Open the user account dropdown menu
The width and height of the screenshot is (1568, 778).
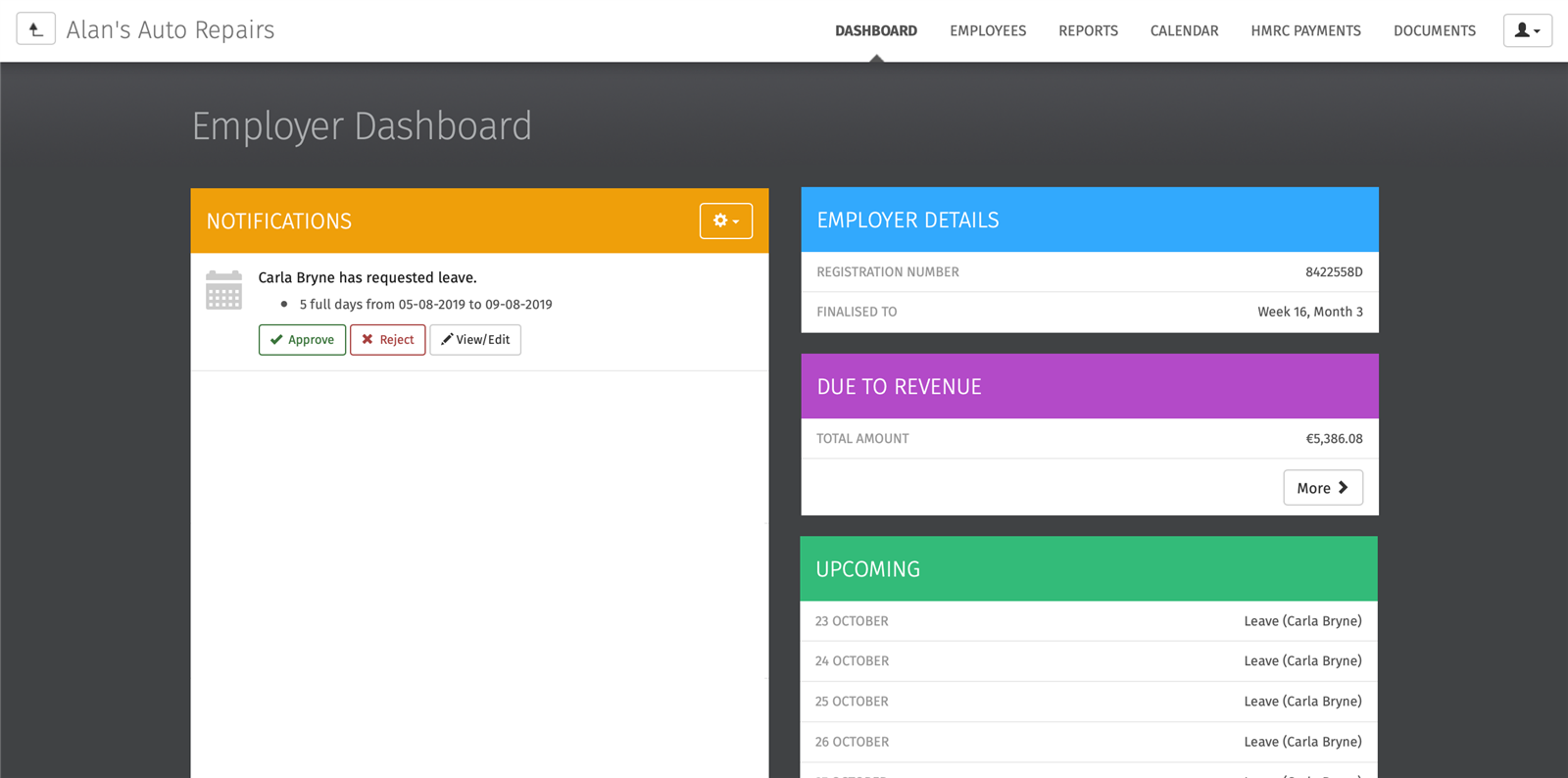(1527, 30)
